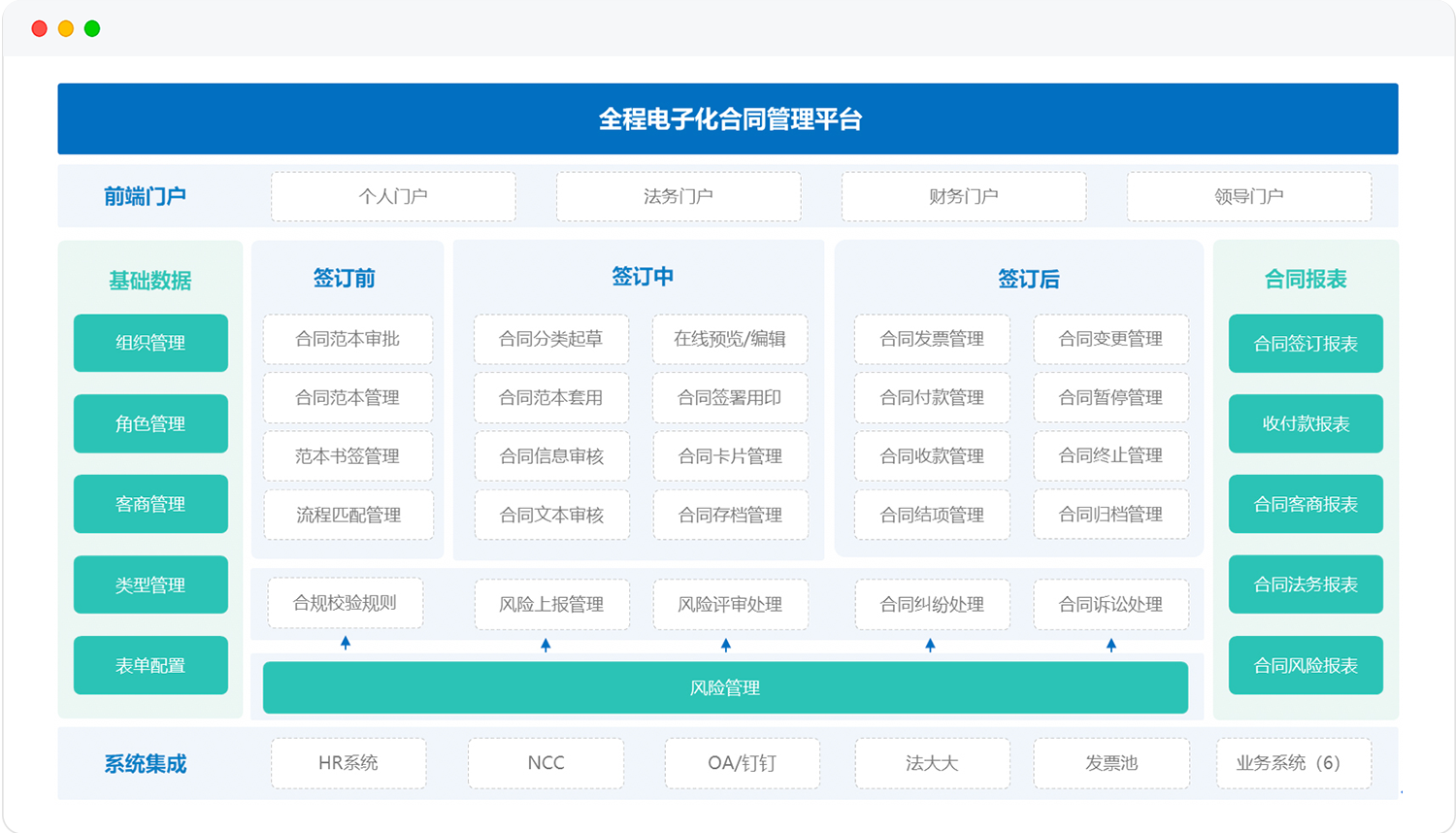Click 合同纠纷处理 box

tap(932, 604)
